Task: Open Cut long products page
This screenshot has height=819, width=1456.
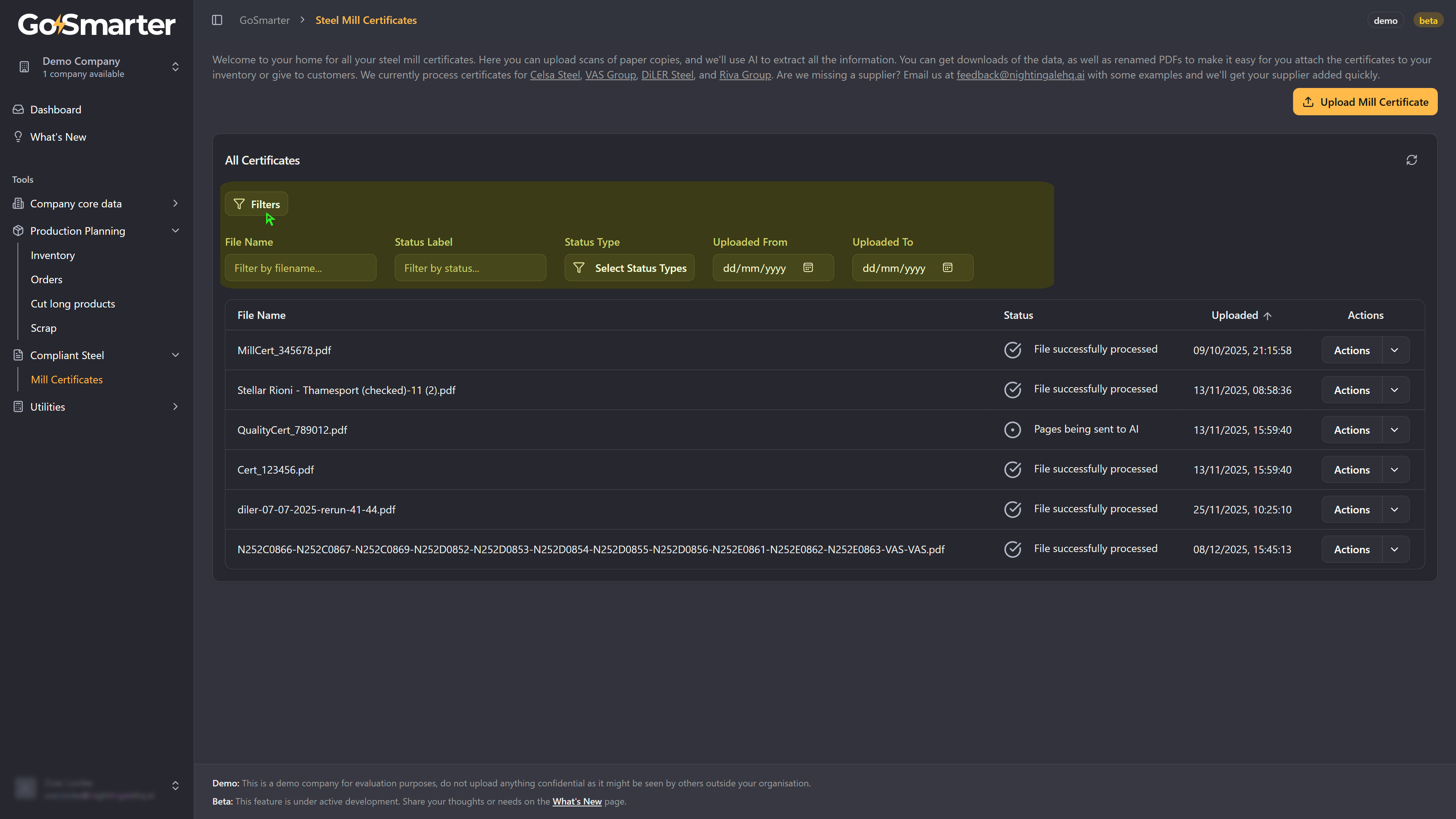Action: (73, 303)
